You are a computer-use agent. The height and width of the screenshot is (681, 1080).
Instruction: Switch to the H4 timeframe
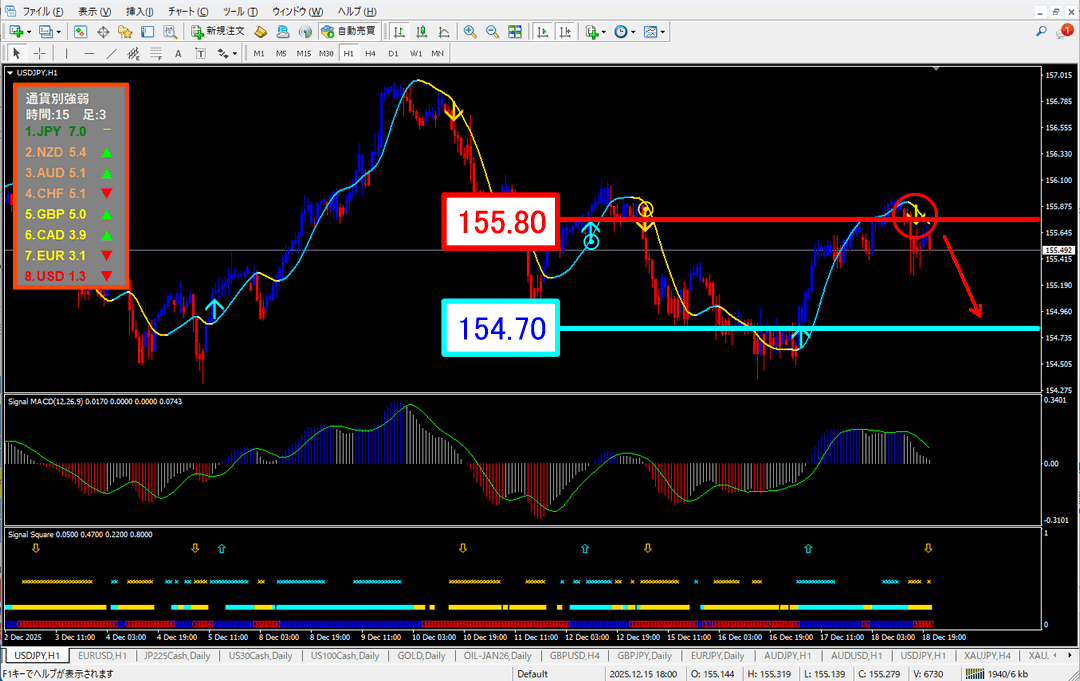click(370, 53)
